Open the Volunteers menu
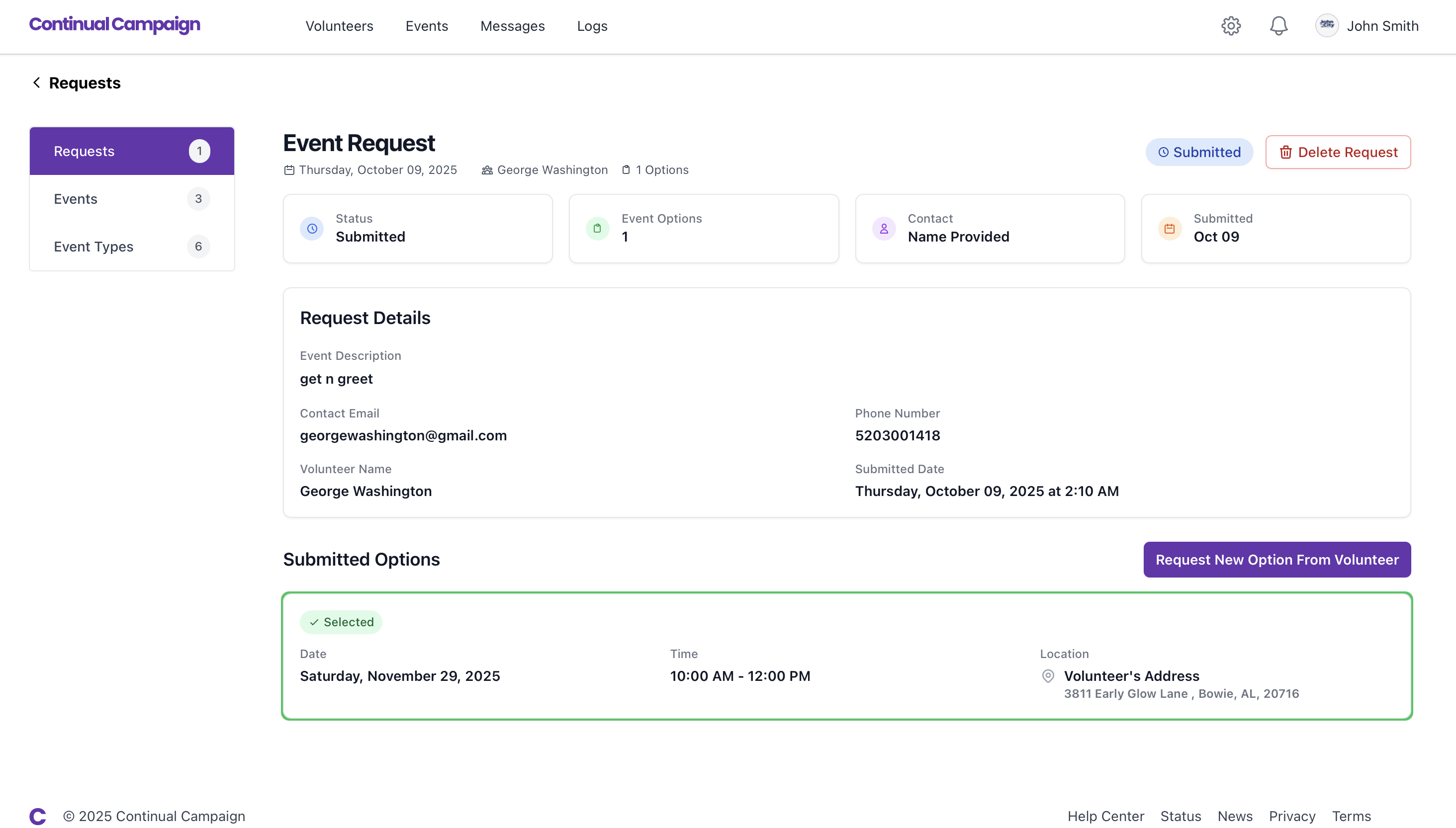 tap(339, 26)
